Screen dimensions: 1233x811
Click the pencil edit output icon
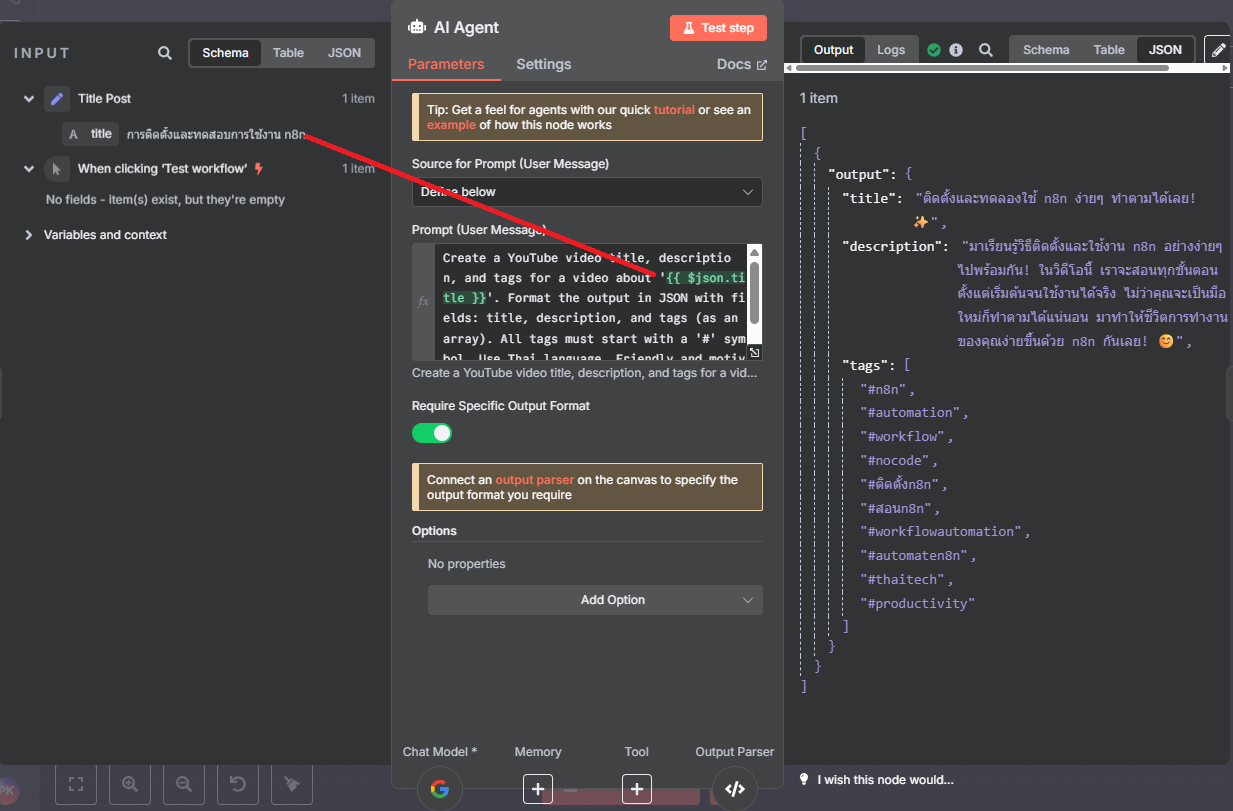click(x=1218, y=50)
